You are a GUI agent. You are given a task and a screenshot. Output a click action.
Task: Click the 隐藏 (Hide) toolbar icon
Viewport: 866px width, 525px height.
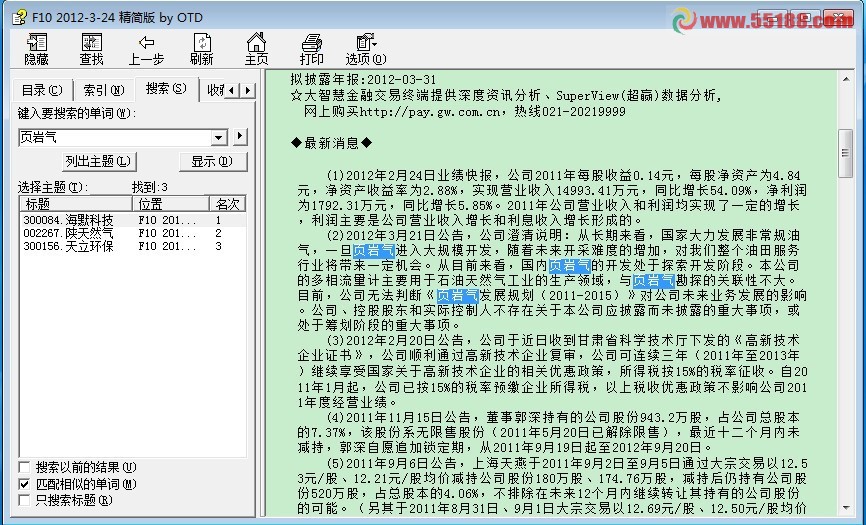[x=36, y=49]
